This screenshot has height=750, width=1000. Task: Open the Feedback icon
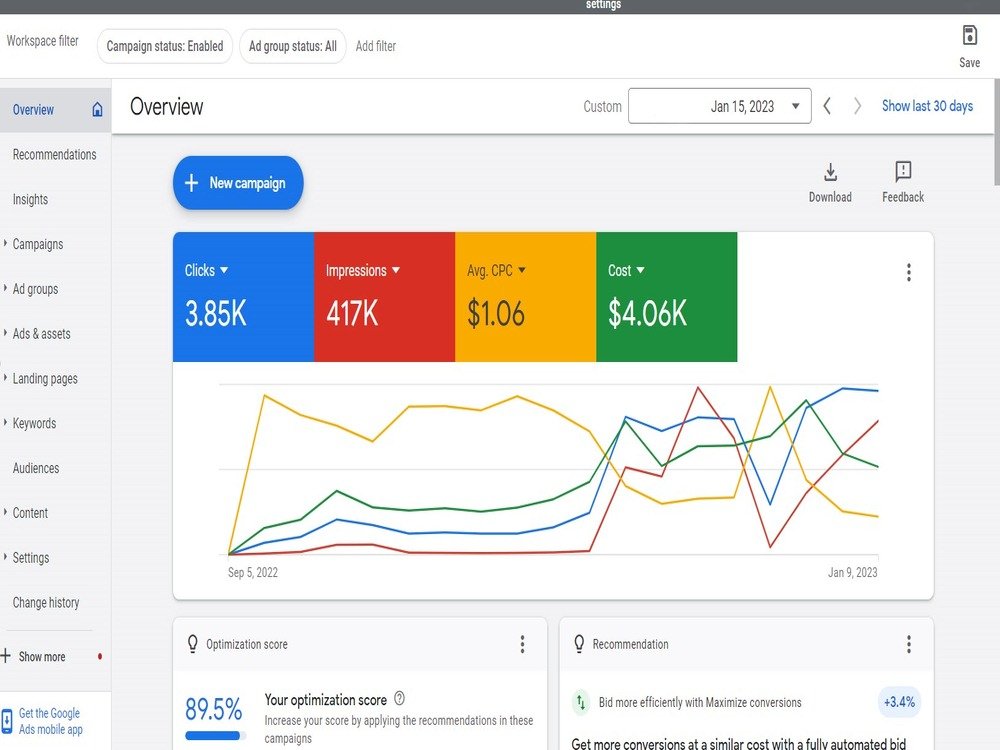click(903, 171)
